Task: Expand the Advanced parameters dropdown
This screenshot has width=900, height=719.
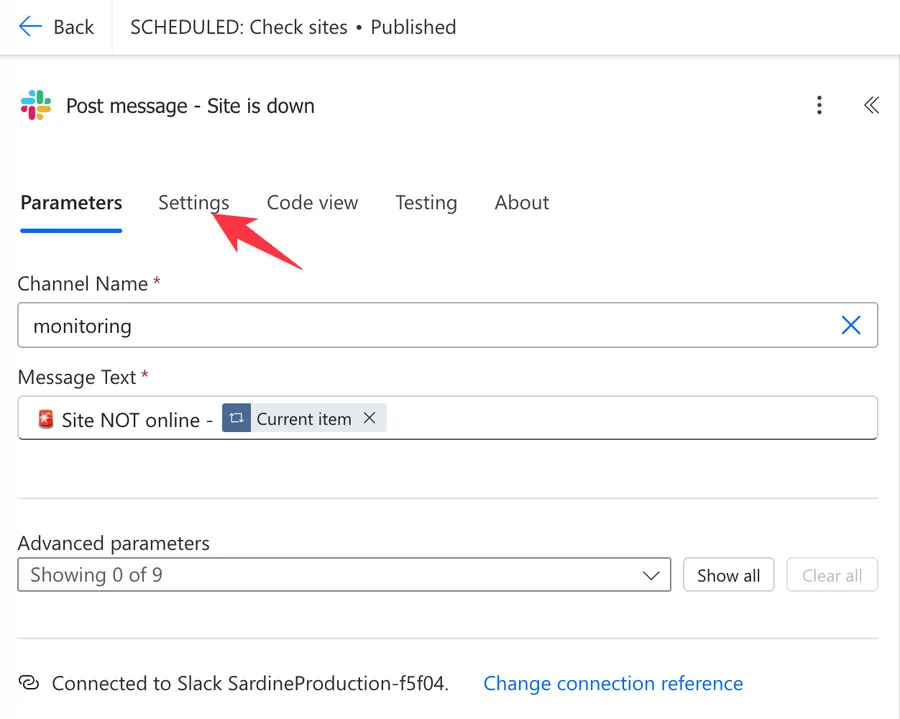Action: coord(344,575)
